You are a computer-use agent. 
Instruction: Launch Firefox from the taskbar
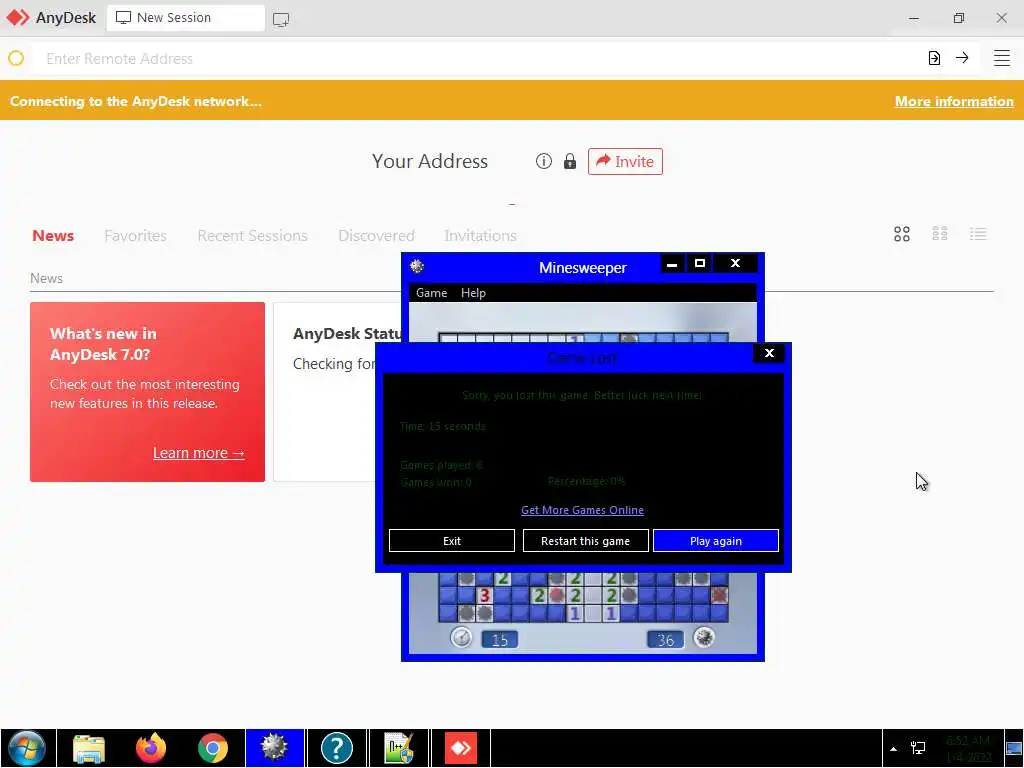pos(151,748)
